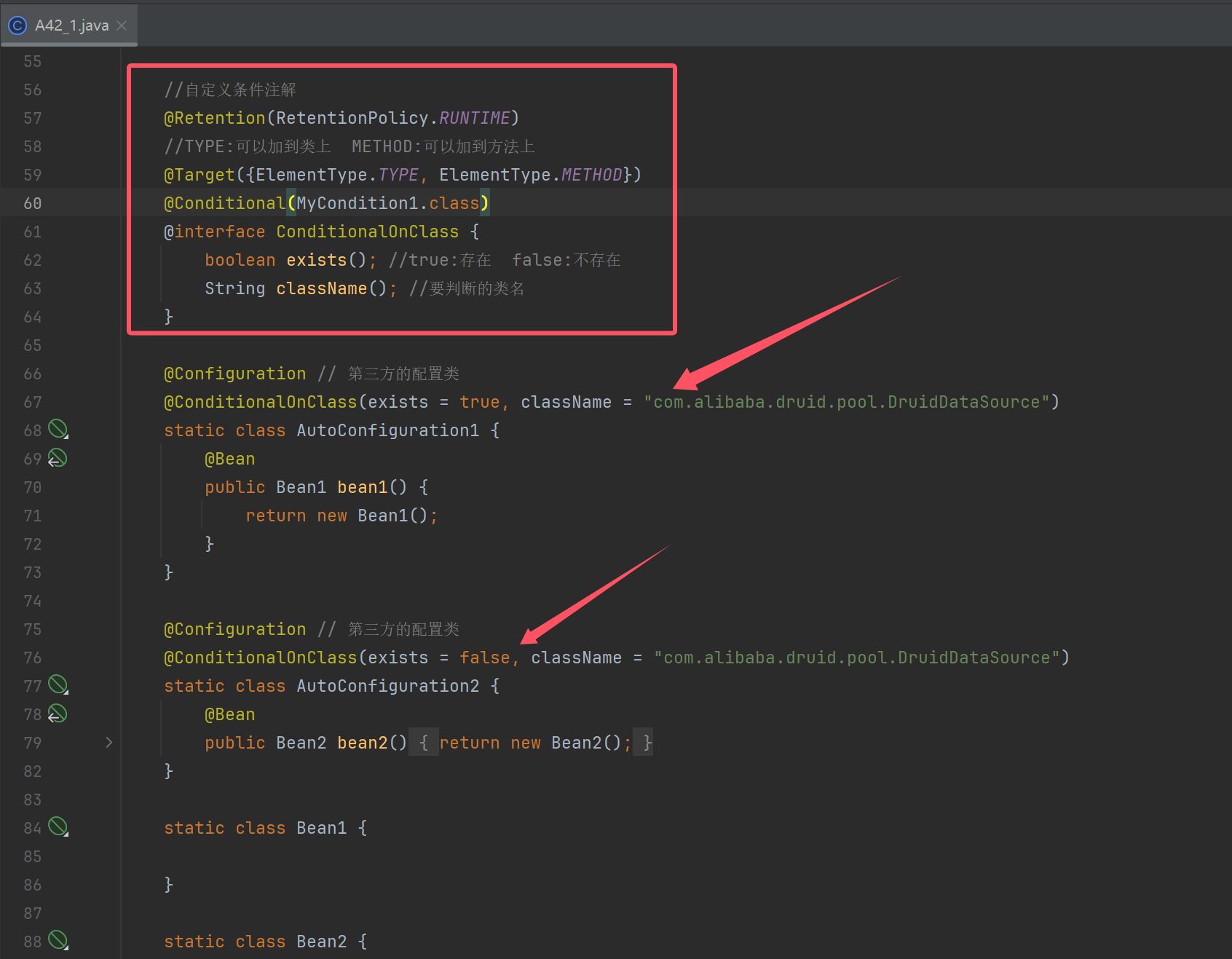Click @Configuration annotation on line 66

pos(235,374)
